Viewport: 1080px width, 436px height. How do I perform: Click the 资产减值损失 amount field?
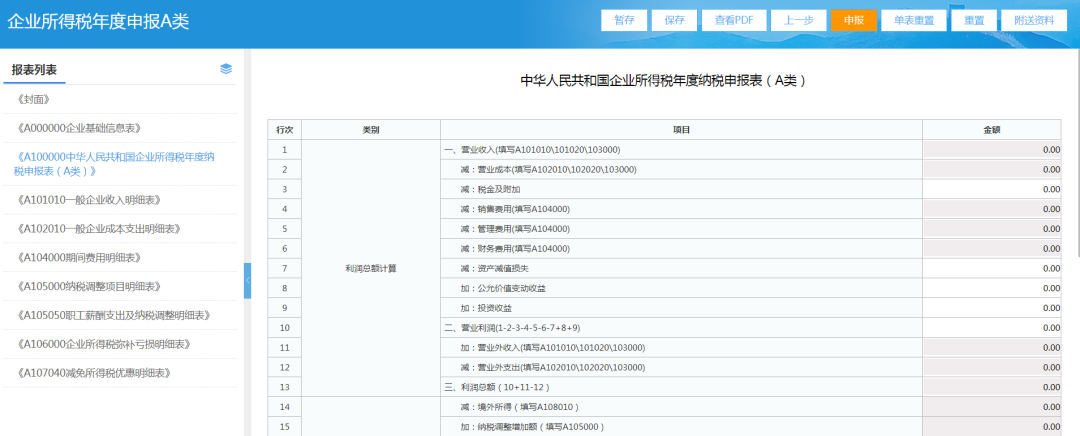(991, 268)
